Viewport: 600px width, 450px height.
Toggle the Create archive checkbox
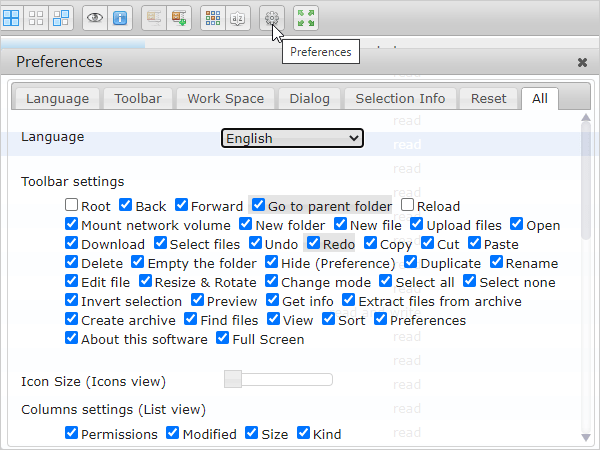(72, 319)
